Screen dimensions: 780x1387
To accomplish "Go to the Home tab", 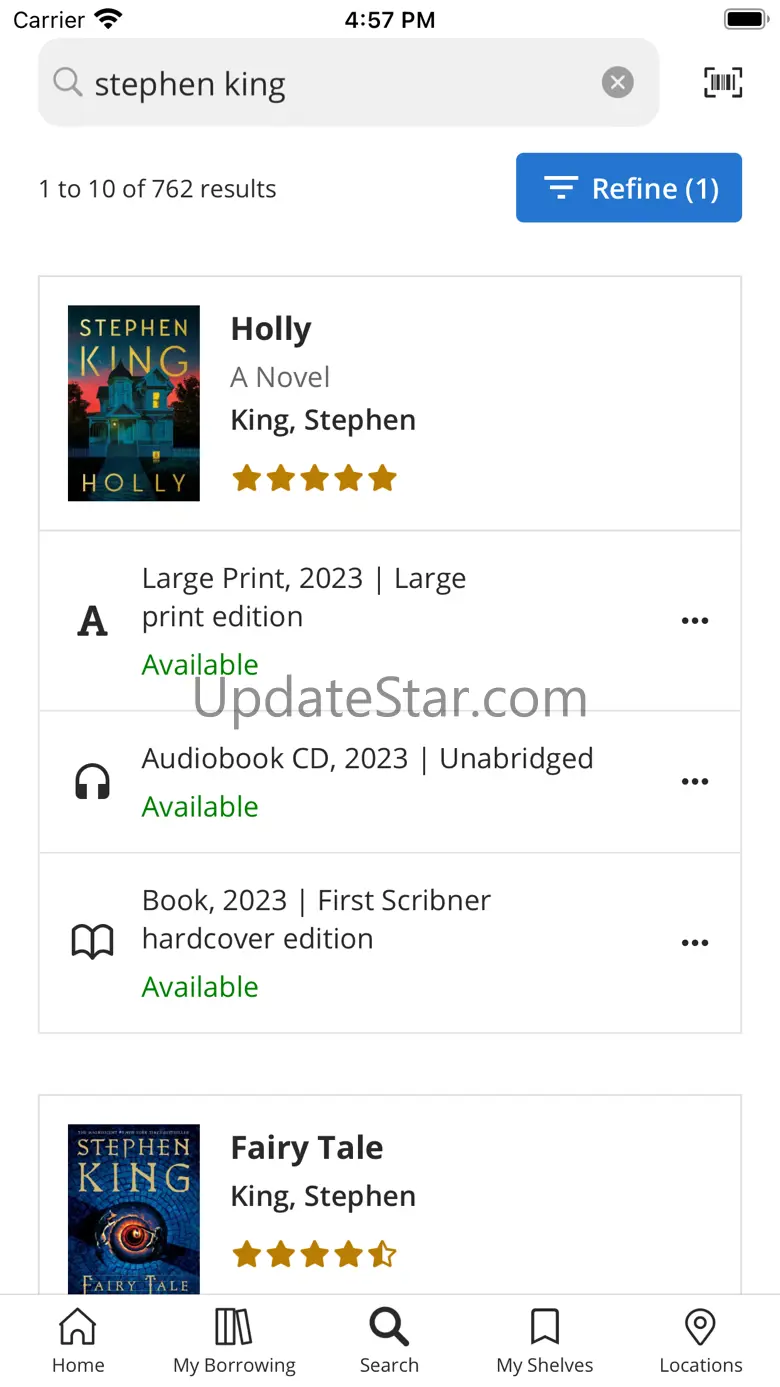I will (x=78, y=1342).
